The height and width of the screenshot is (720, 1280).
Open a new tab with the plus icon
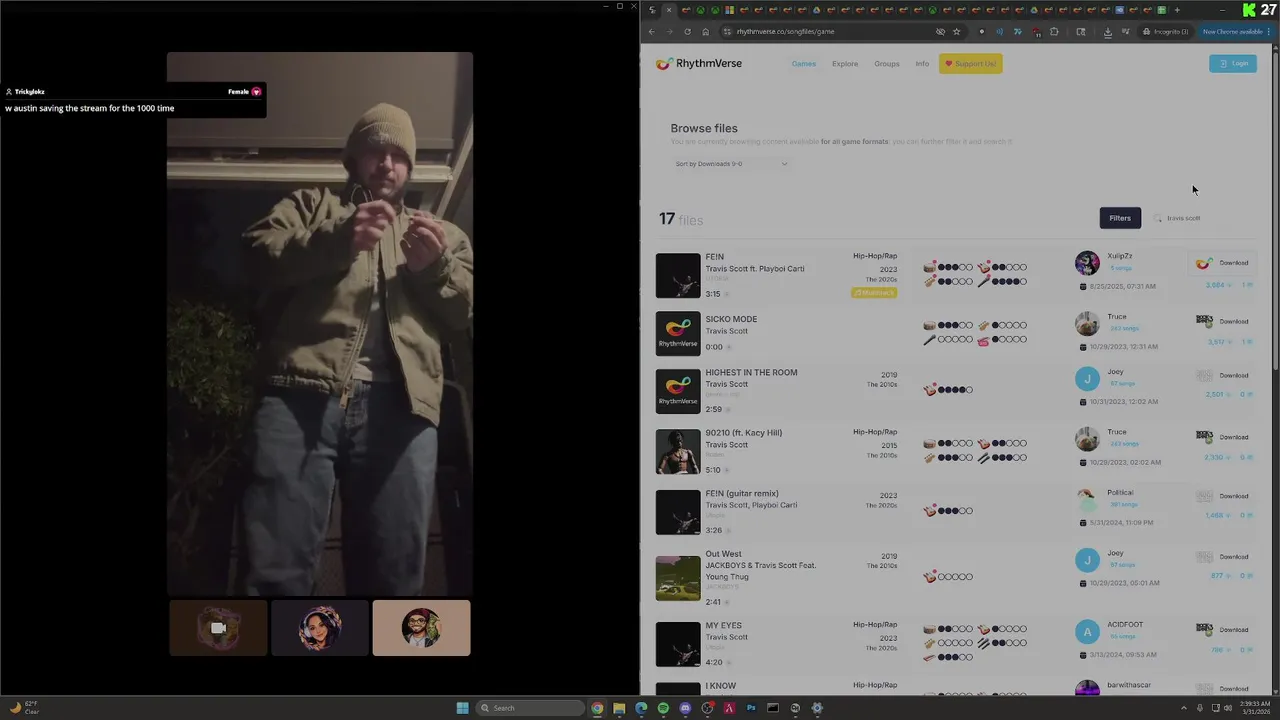(x=1177, y=10)
